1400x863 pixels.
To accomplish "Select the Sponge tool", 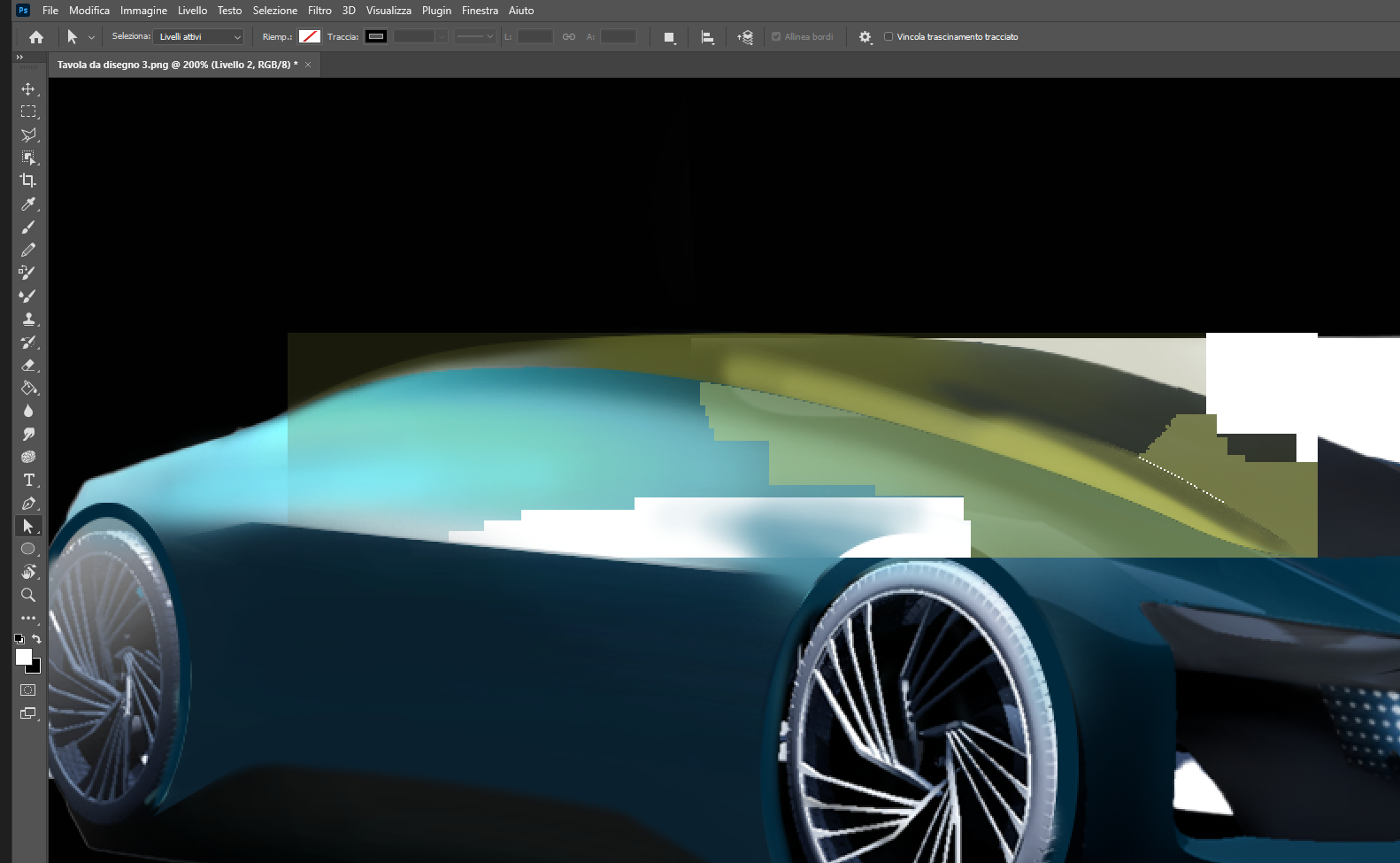I will [28, 457].
